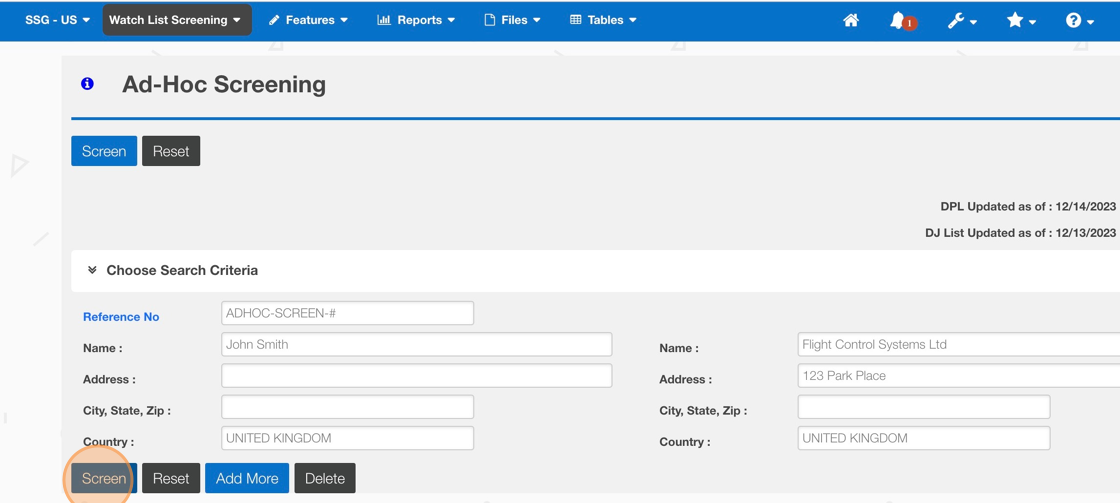Open the Reports menu

(416, 20)
